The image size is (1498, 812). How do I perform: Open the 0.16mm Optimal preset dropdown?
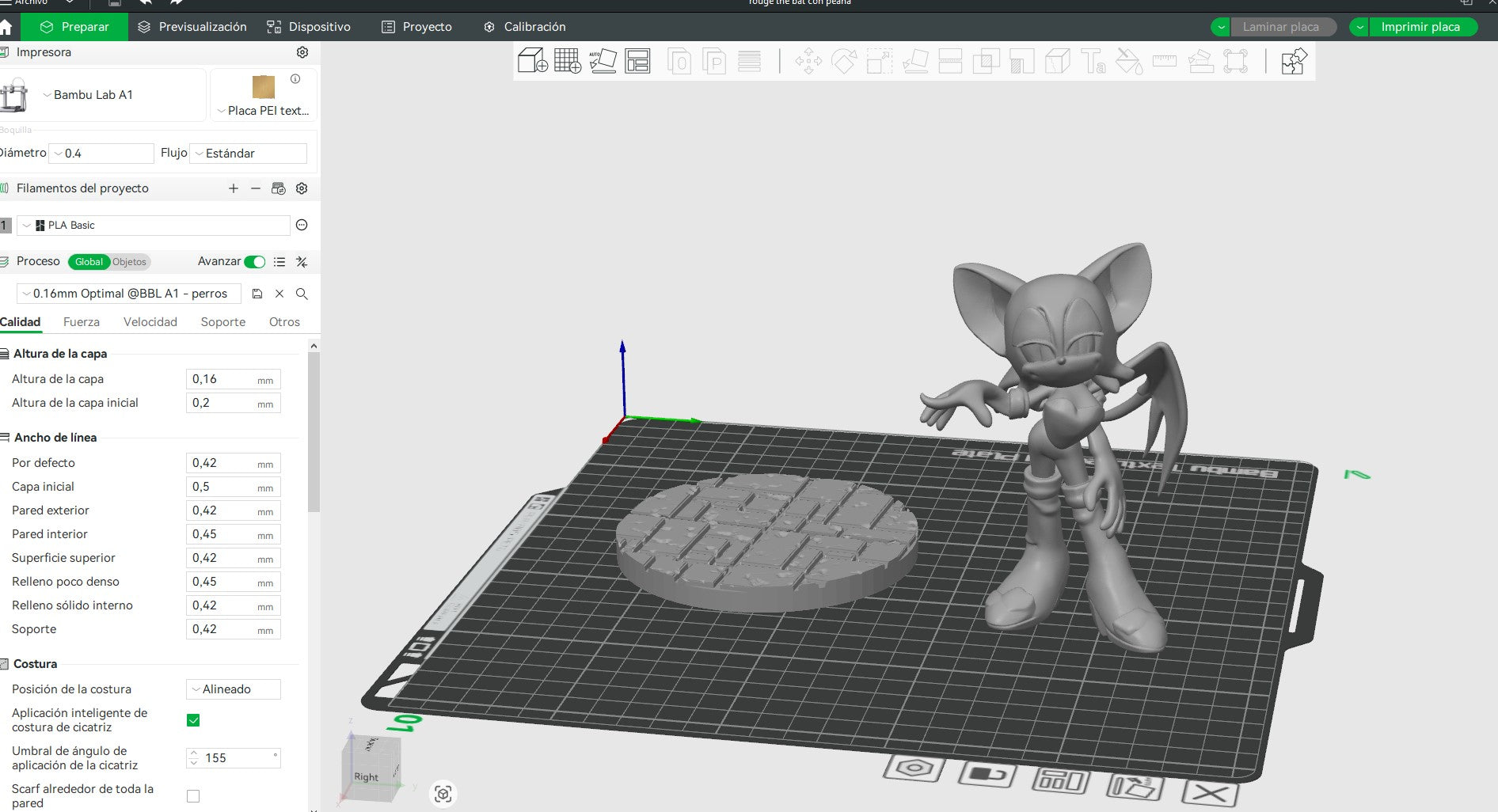(129, 294)
